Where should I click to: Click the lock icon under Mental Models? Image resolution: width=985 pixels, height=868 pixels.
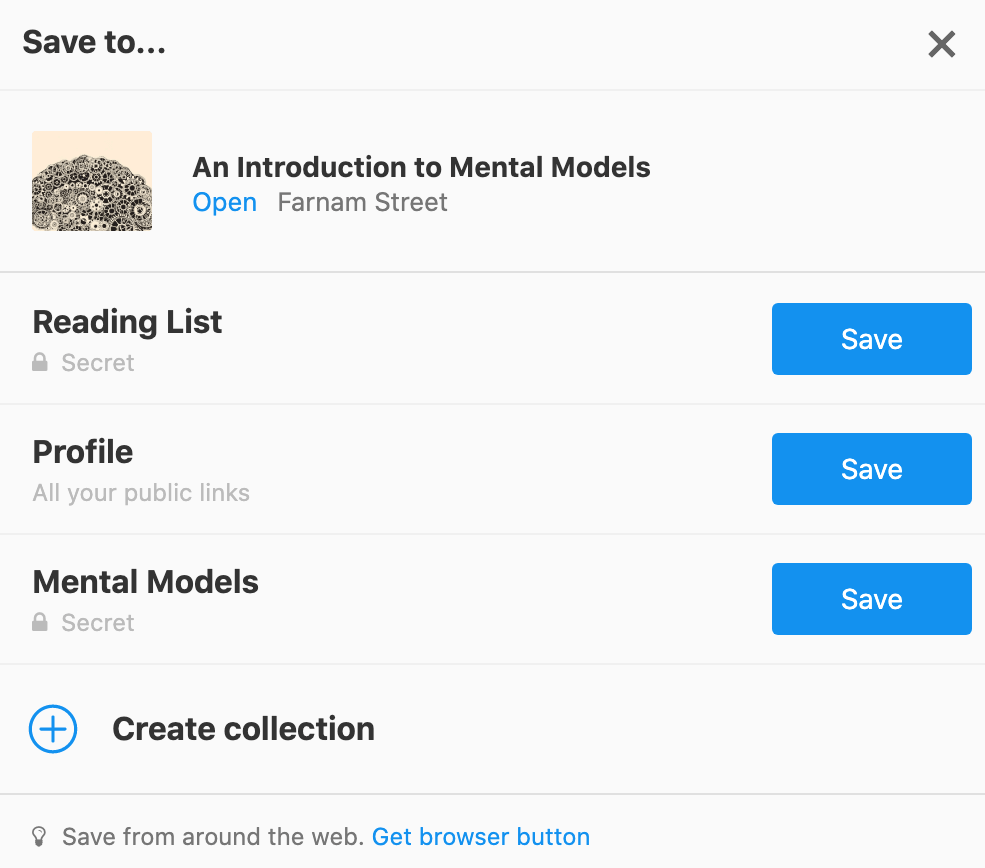[40, 623]
